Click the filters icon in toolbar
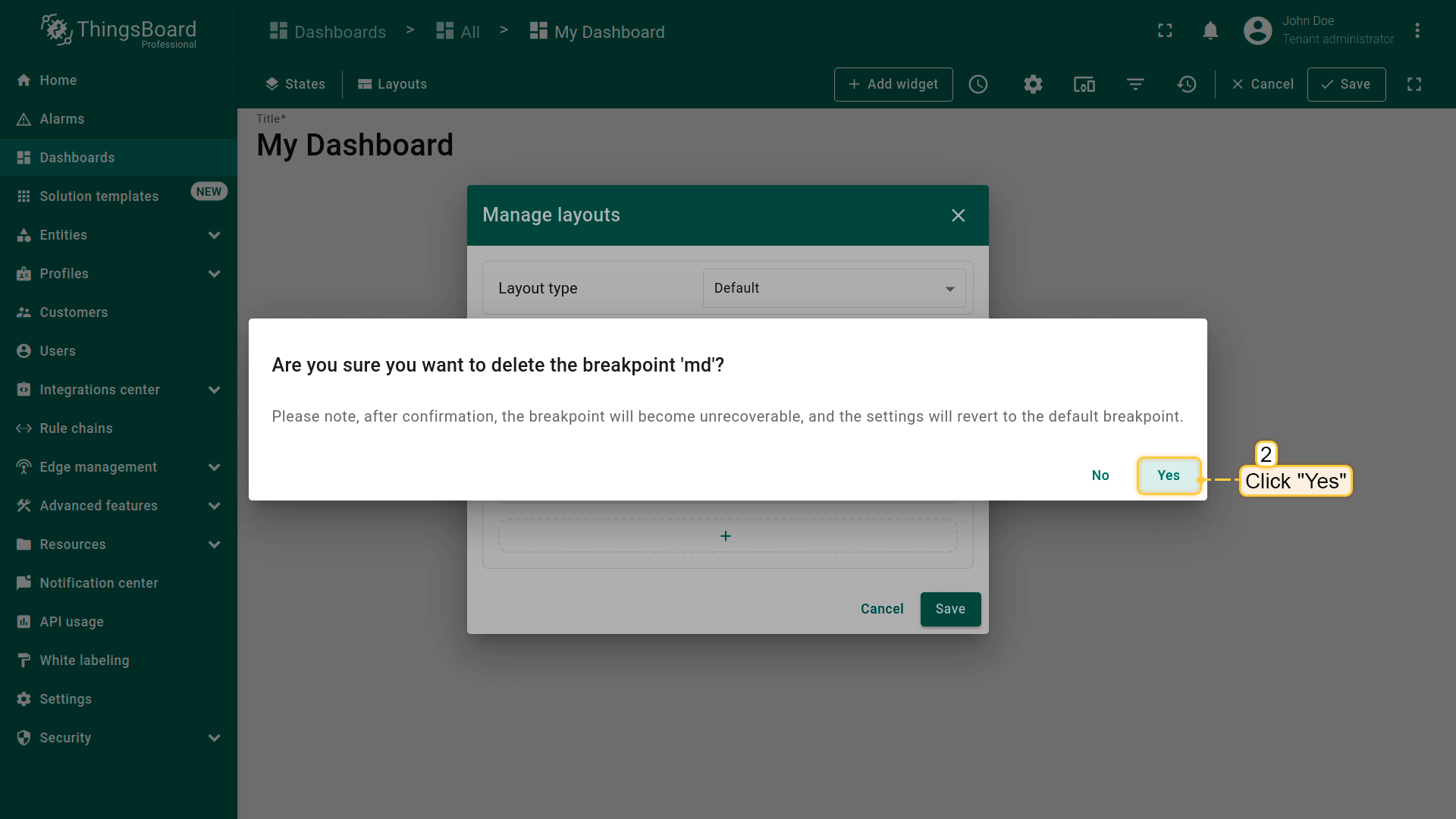Image resolution: width=1456 pixels, height=819 pixels. (x=1135, y=84)
